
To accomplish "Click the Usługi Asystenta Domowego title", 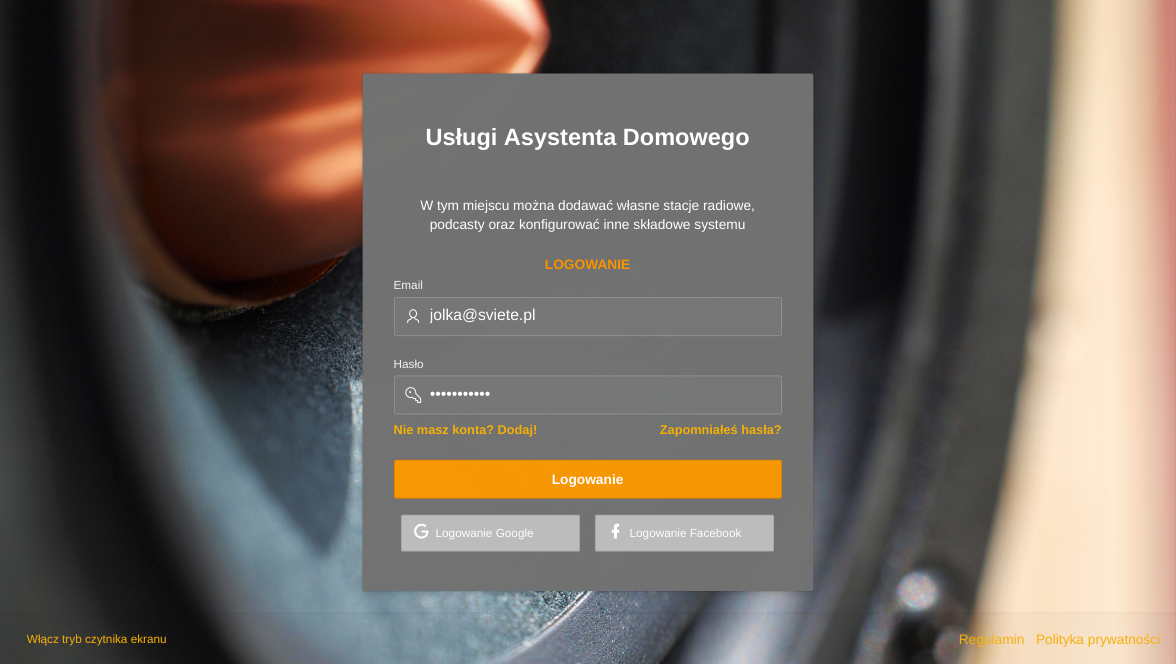I will pos(587,137).
